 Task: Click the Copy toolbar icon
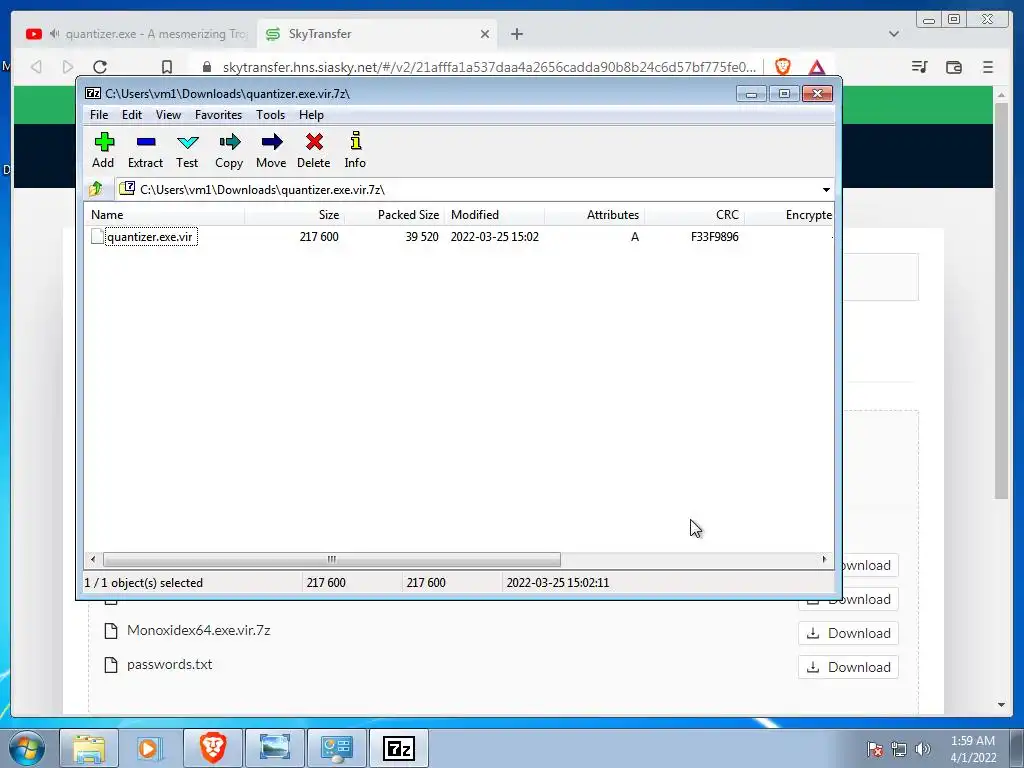[x=229, y=150]
